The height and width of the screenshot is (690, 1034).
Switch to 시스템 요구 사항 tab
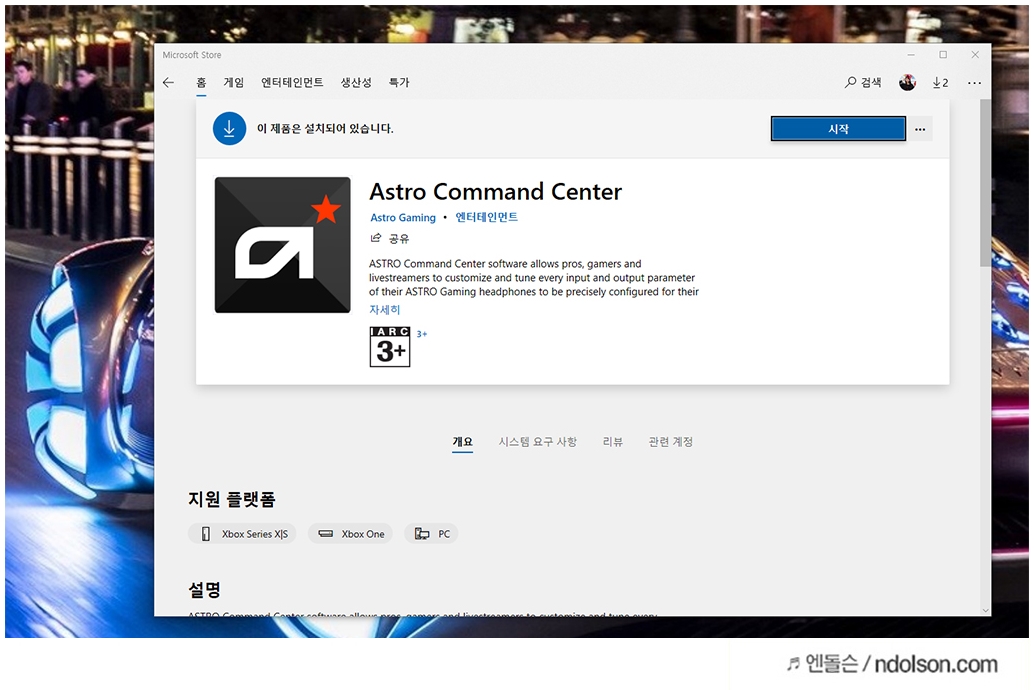pos(537,442)
